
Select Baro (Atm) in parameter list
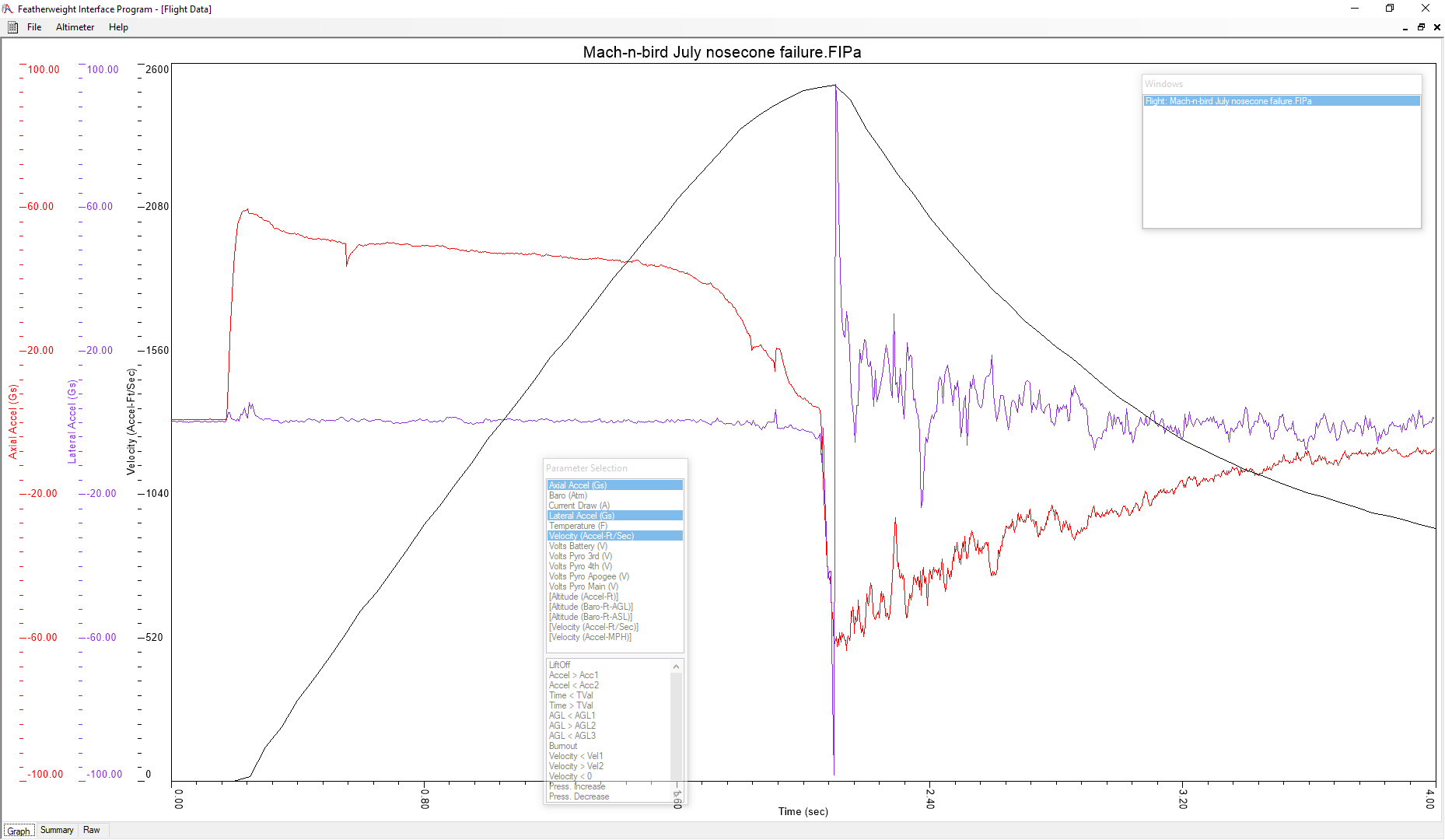coord(568,495)
